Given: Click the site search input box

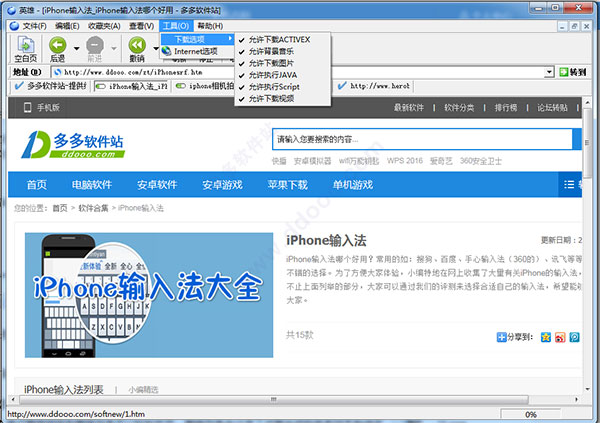Looking at the screenshot, I should [x=422, y=139].
